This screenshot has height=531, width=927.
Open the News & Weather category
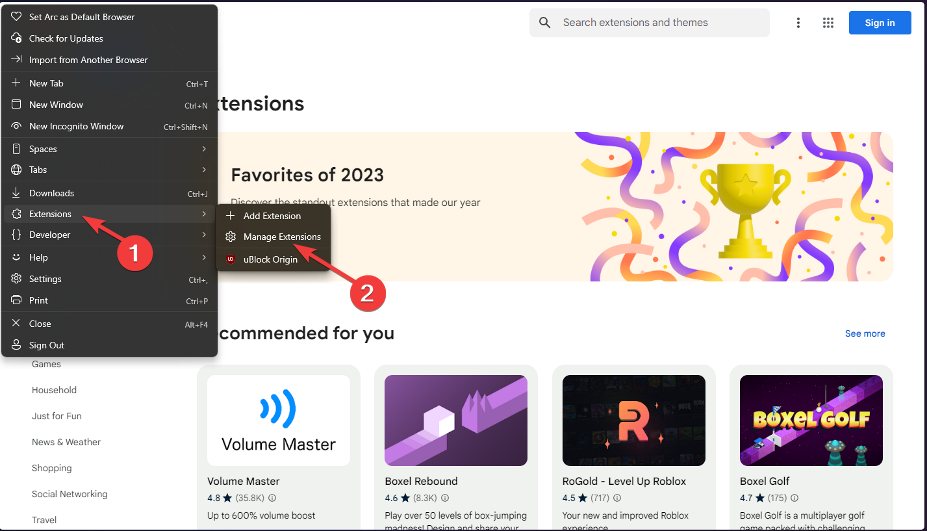coord(66,442)
